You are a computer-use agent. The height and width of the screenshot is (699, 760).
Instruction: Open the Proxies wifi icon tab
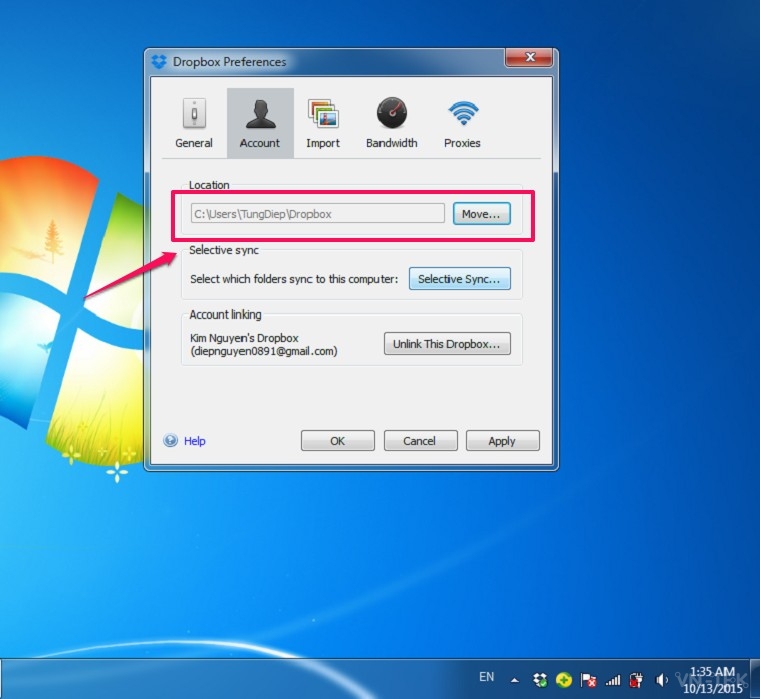[463, 113]
